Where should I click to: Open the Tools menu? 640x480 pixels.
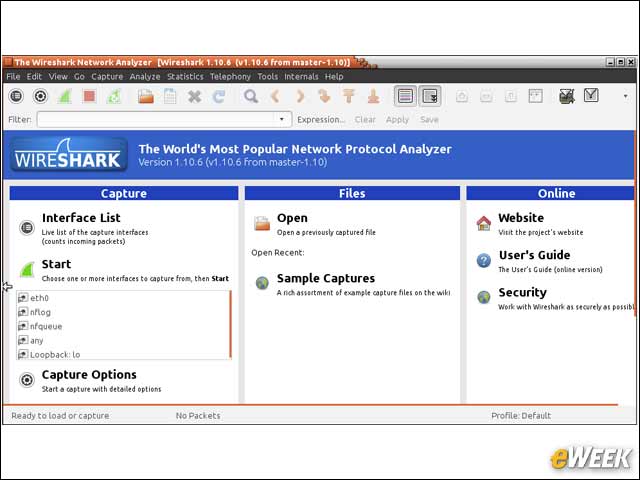pyautogui.click(x=267, y=76)
